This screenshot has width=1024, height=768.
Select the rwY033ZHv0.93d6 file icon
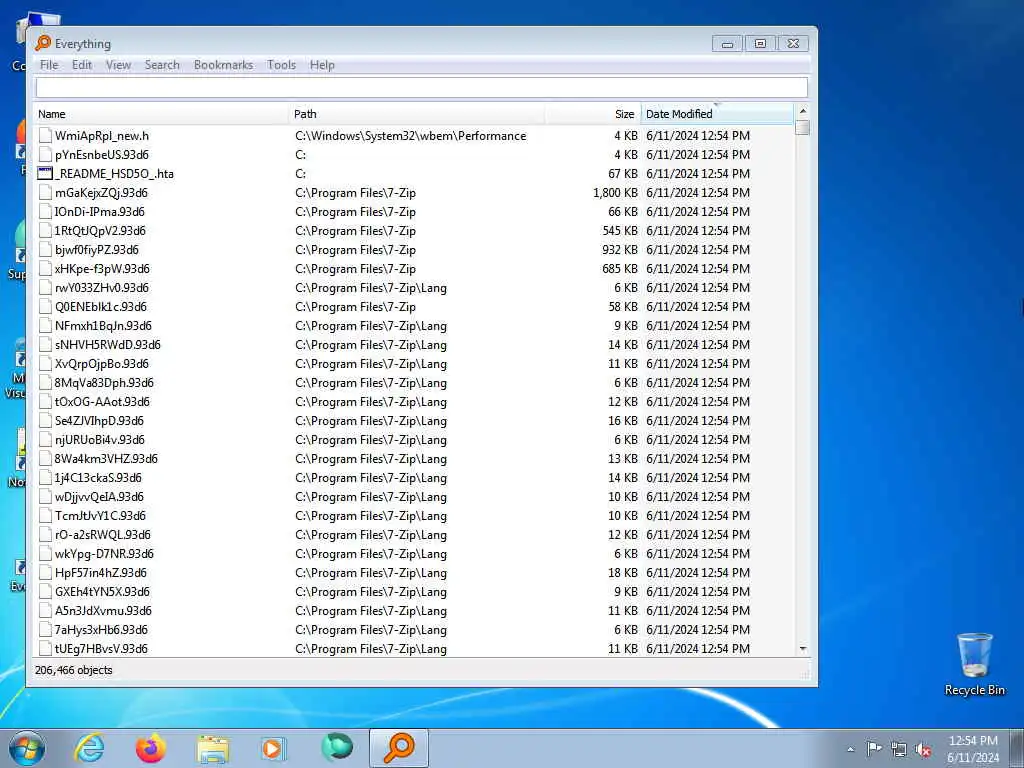44,287
